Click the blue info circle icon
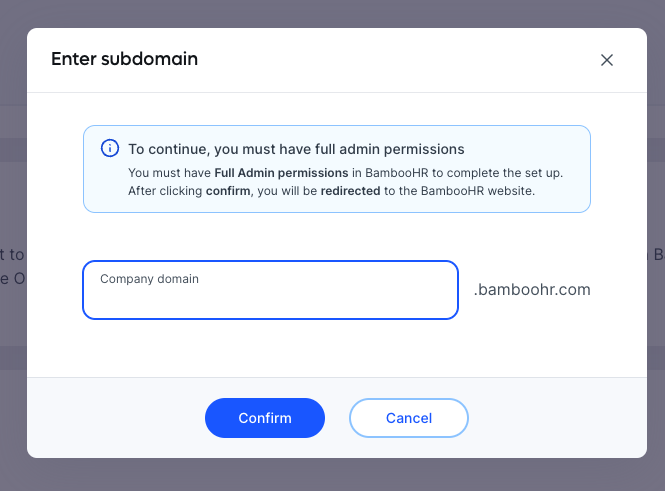This screenshot has height=491, width=665. click(110, 148)
